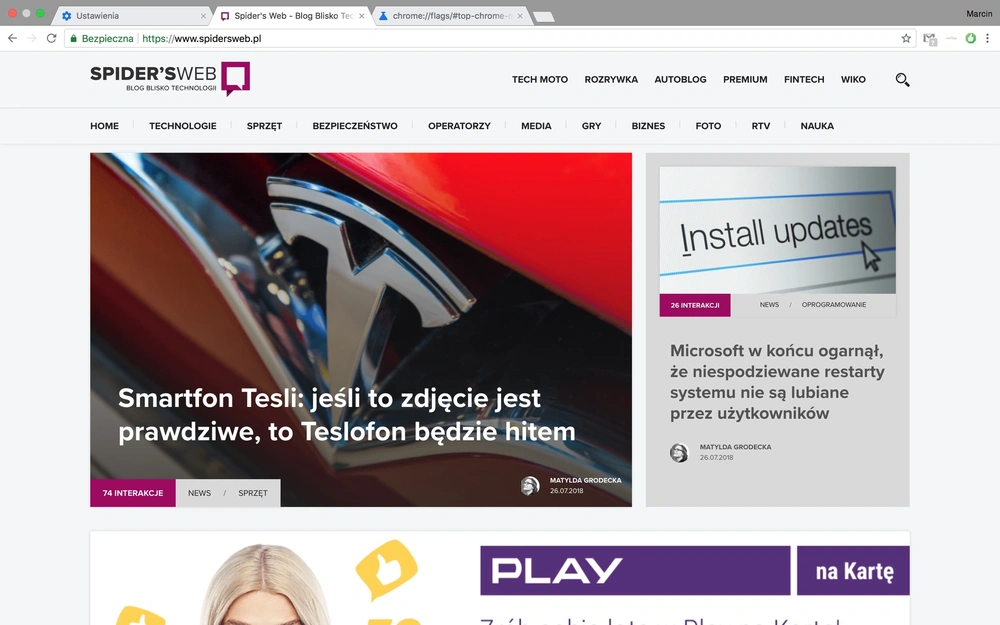
Task: Bookmark this page with the star icon
Action: click(906, 38)
